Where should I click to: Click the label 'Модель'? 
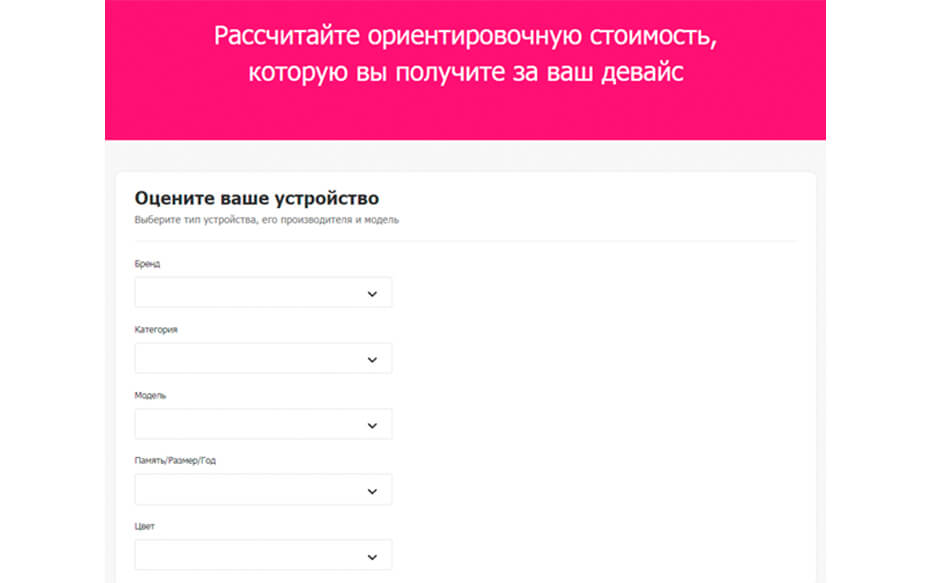pos(150,395)
